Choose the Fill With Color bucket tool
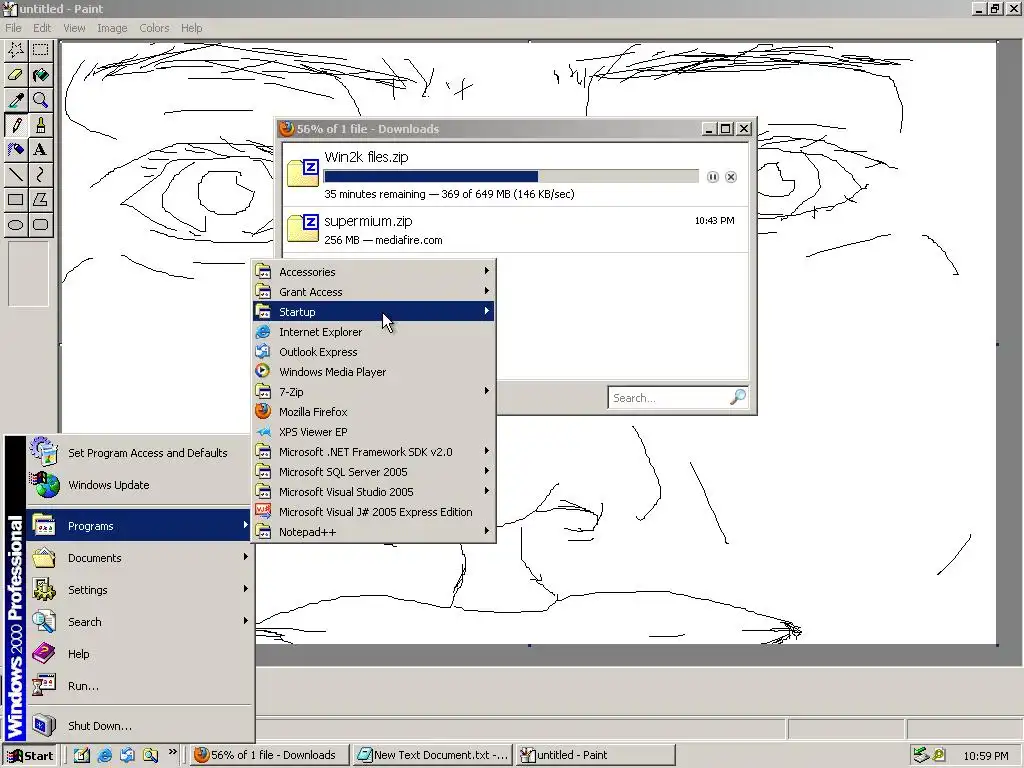 (x=40, y=75)
